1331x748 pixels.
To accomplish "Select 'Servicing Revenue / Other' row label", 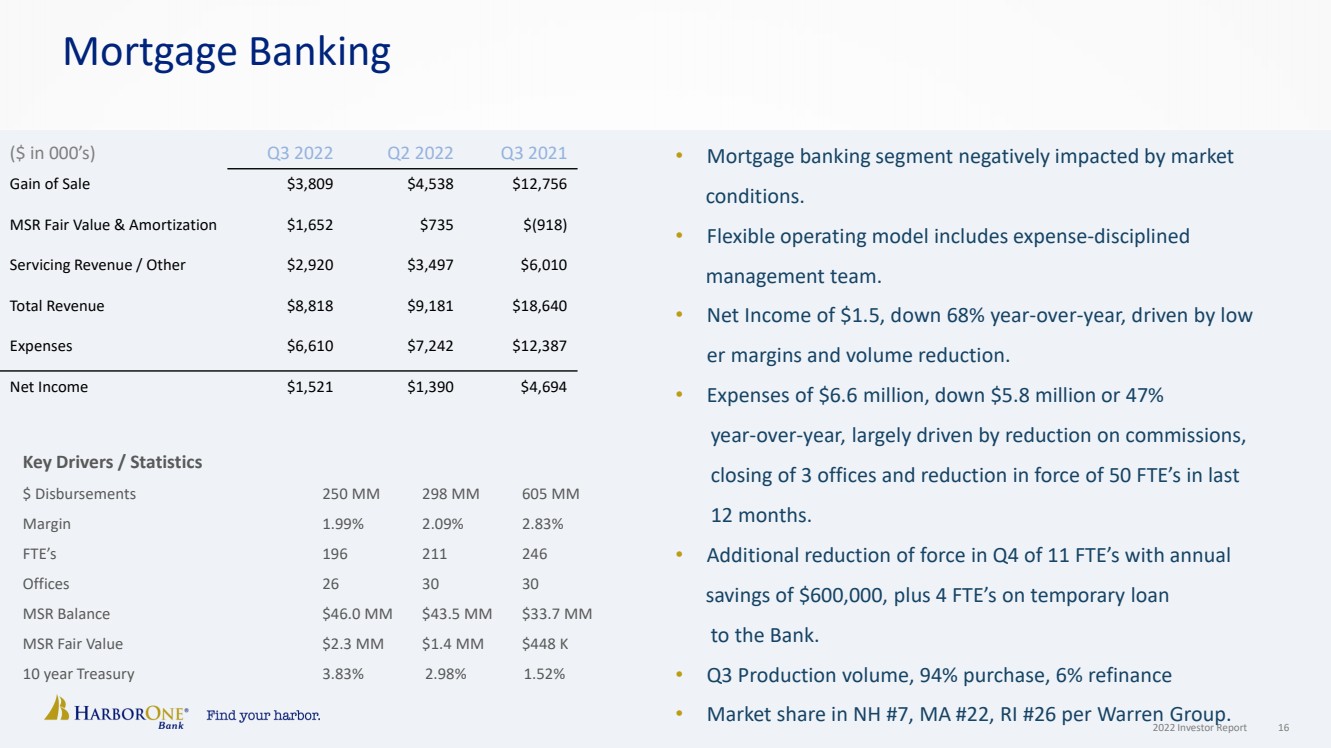I will click(x=97, y=265).
